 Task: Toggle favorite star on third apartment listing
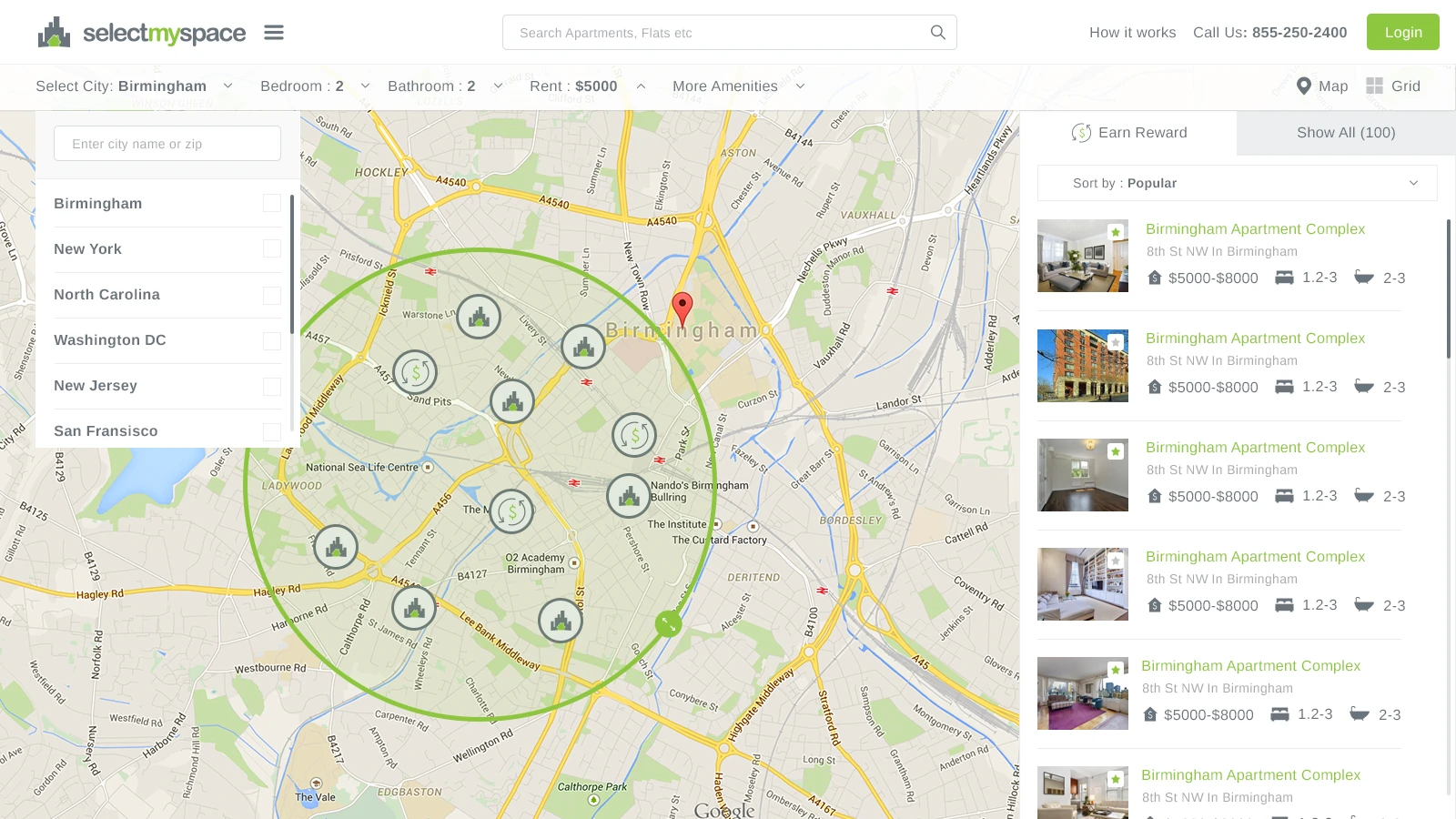click(1116, 451)
